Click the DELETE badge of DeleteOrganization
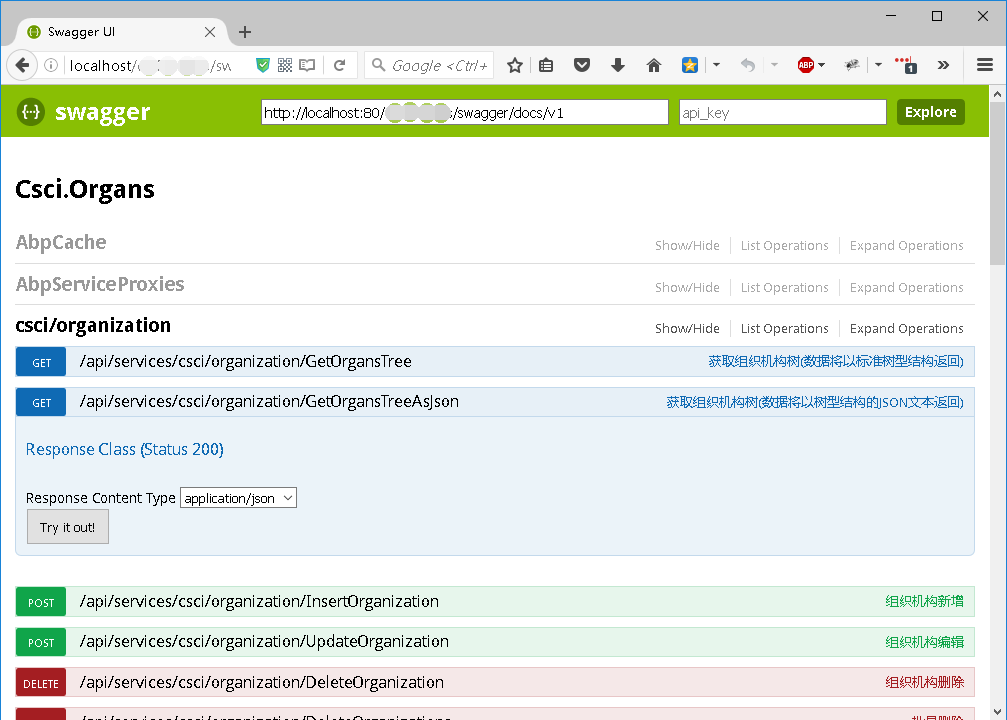The width and height of the screenshot is (1007, 720). pos(41,683)
